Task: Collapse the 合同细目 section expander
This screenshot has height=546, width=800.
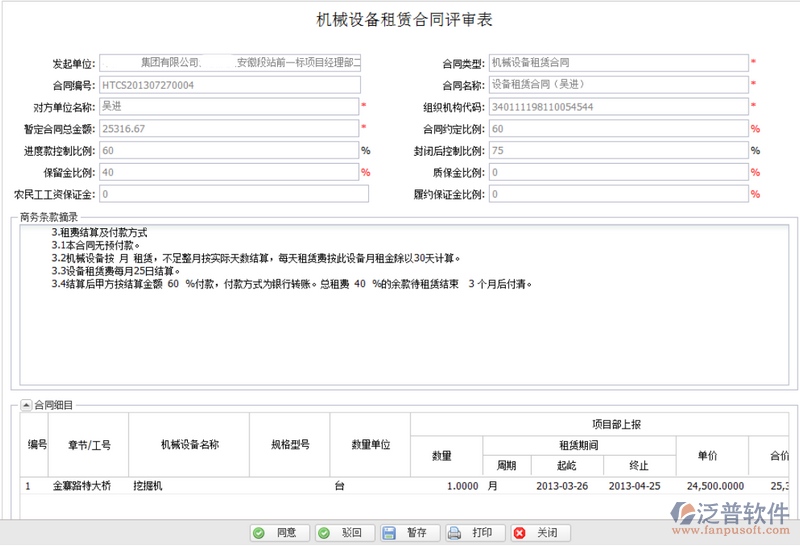Action: pos(26,405)
